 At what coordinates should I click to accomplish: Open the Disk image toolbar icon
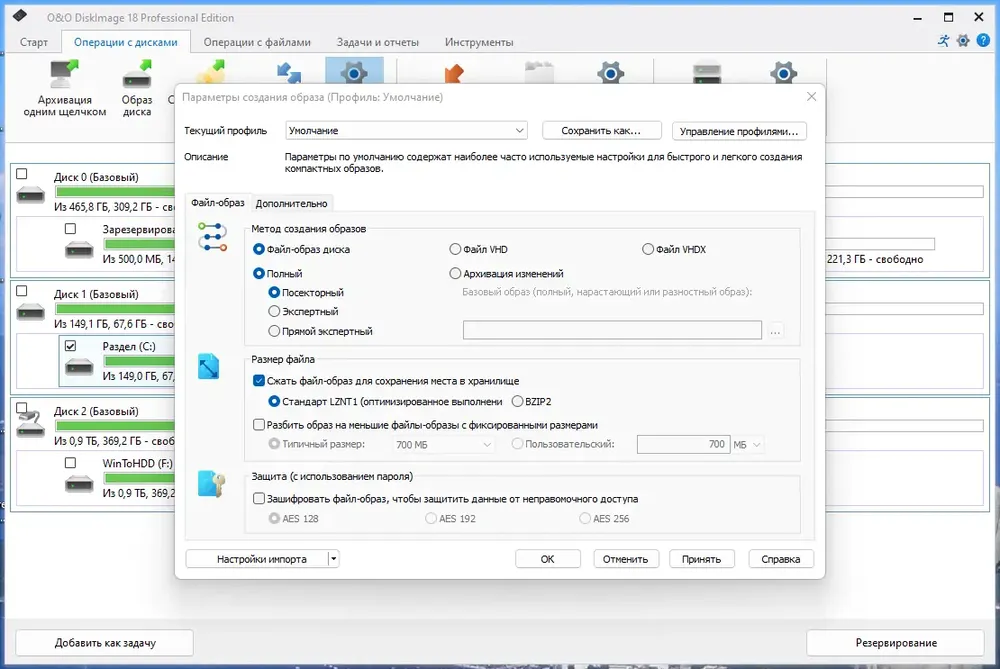point(137,74)
